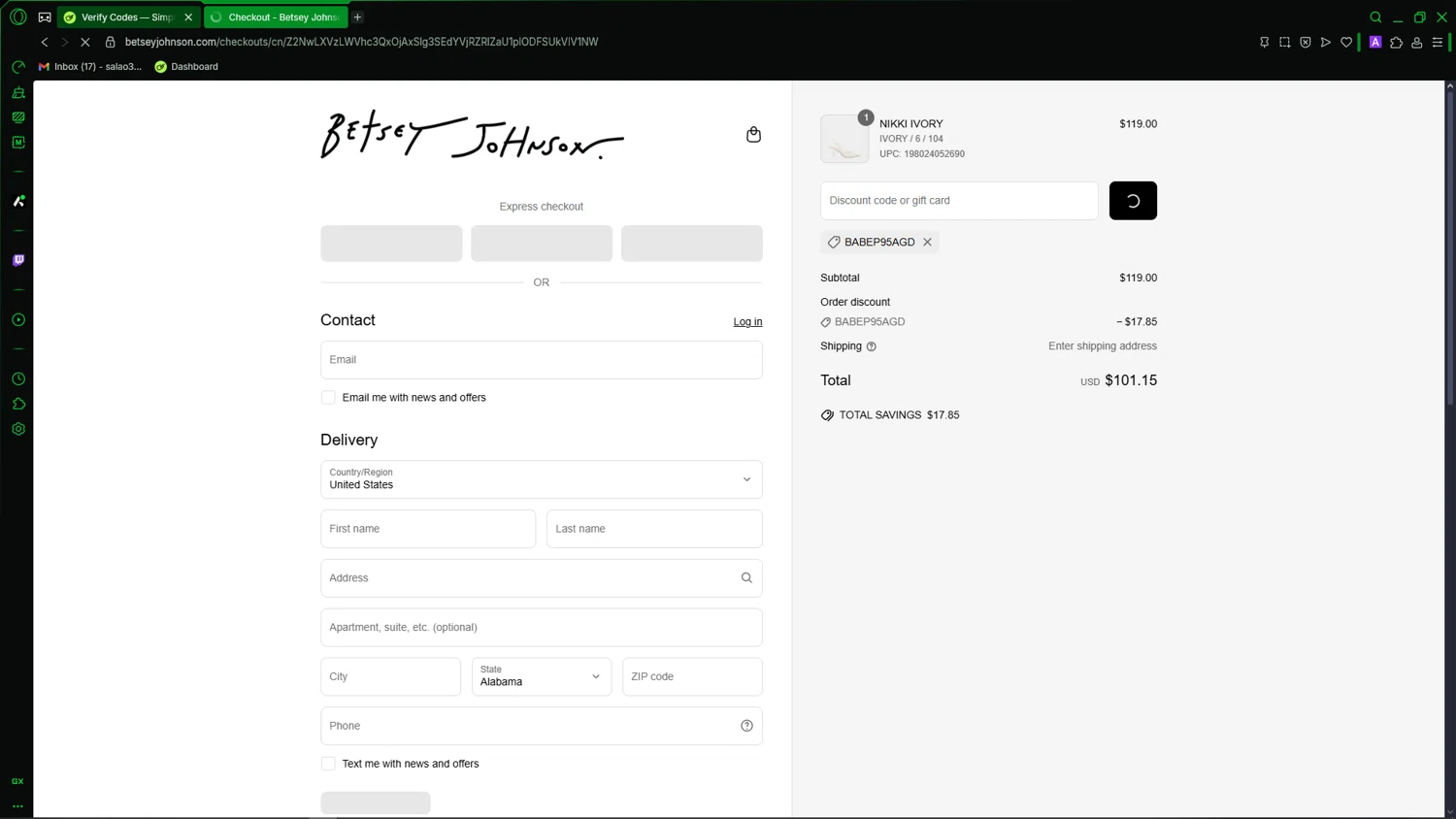This screenshot has height=819, width=1456.
Task: Open History clock icon in sidebar
Action: 18,378
